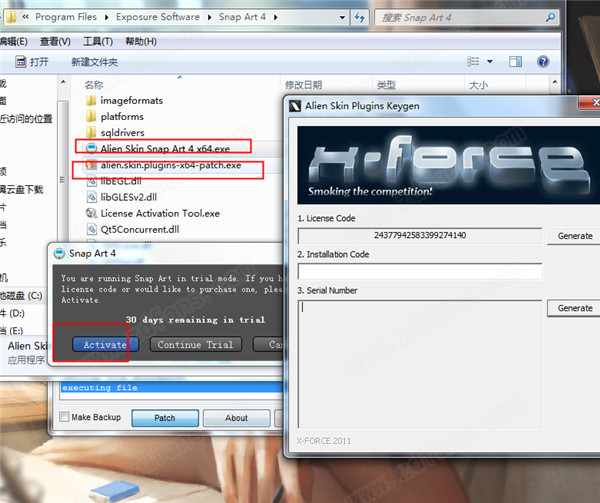Select License Activation Tool.exe icon
The width and height of the screenshot is (600, 503).
[x=91, y=213]
